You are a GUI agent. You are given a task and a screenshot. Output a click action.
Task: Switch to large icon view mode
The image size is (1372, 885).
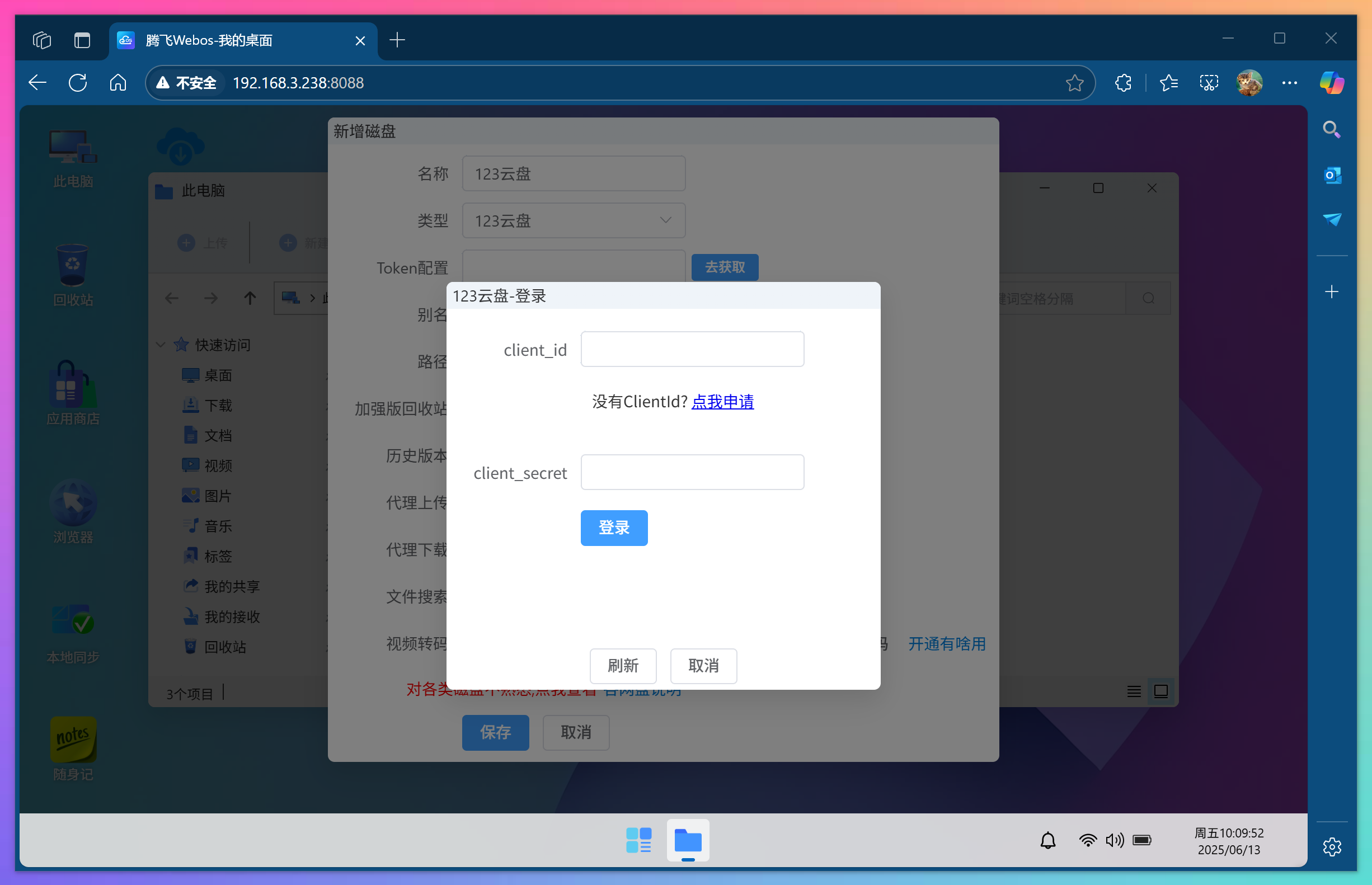click(1161, 691)
